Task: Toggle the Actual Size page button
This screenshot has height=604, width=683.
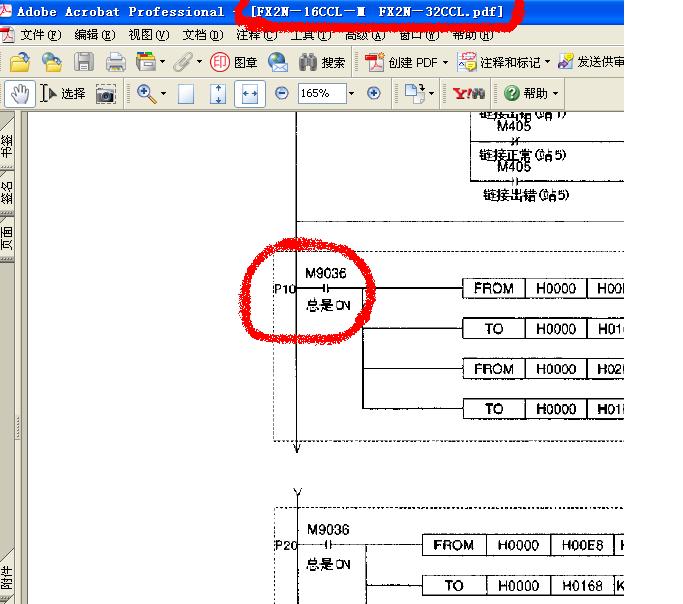Action: [x=186, y=94]
